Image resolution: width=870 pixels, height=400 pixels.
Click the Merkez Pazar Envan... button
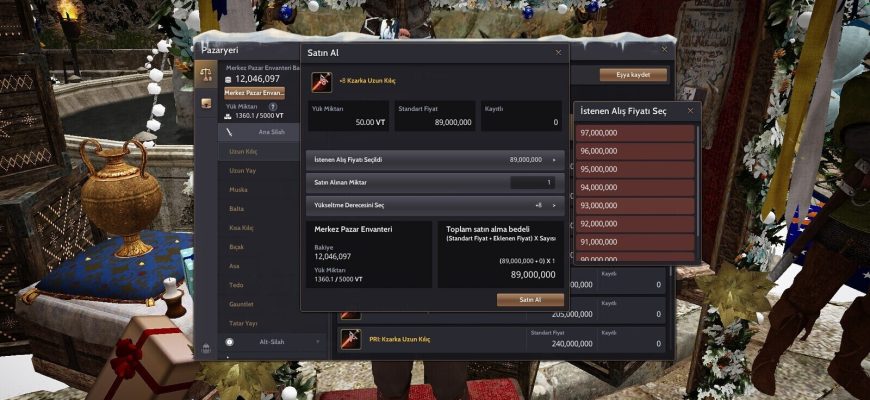(x=255, y=92)
